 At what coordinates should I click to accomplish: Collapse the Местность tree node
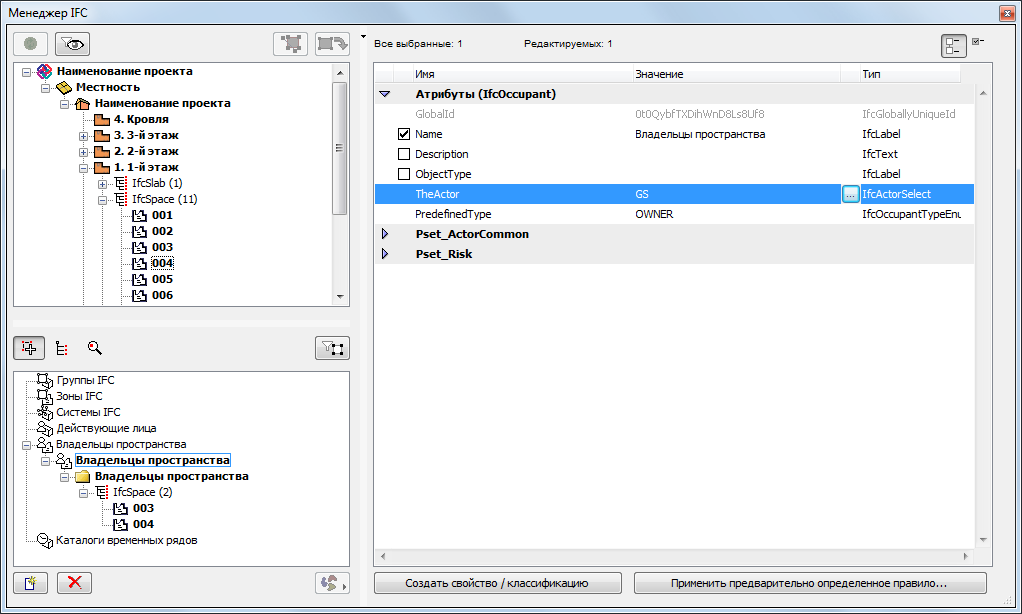click(45, 87)
